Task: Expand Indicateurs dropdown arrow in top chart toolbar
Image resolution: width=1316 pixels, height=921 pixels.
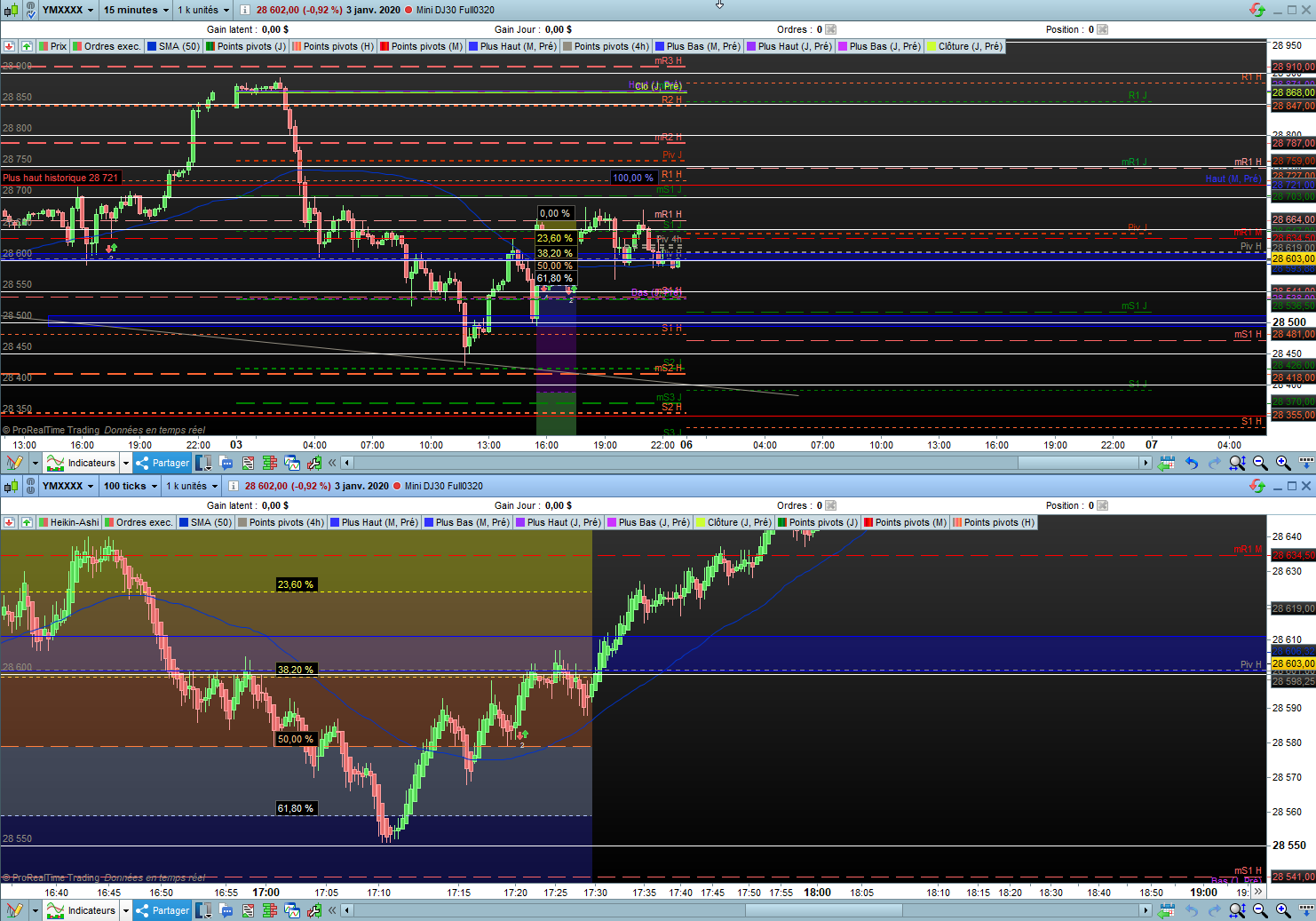Action: pos(126,463)
